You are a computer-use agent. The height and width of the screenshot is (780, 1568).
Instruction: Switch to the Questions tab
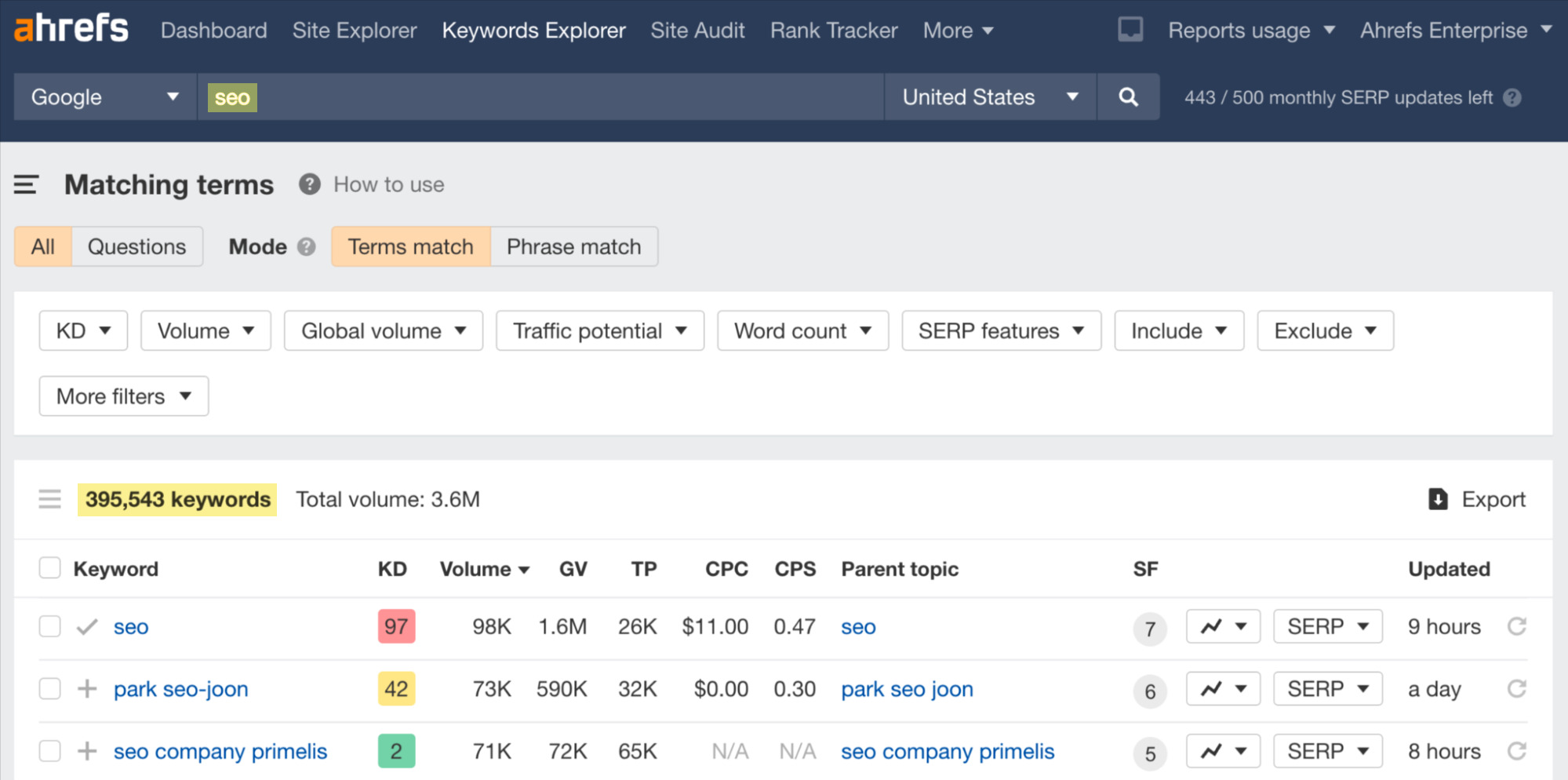136,246
